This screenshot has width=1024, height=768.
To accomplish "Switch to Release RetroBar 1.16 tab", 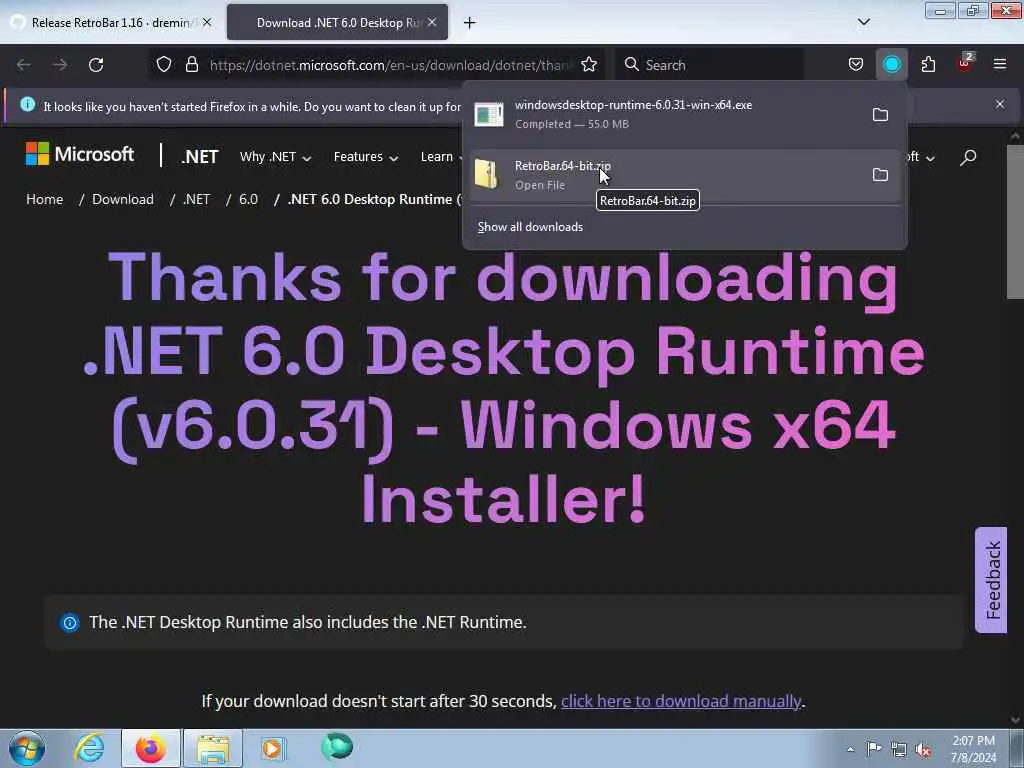I will [111, 23].
